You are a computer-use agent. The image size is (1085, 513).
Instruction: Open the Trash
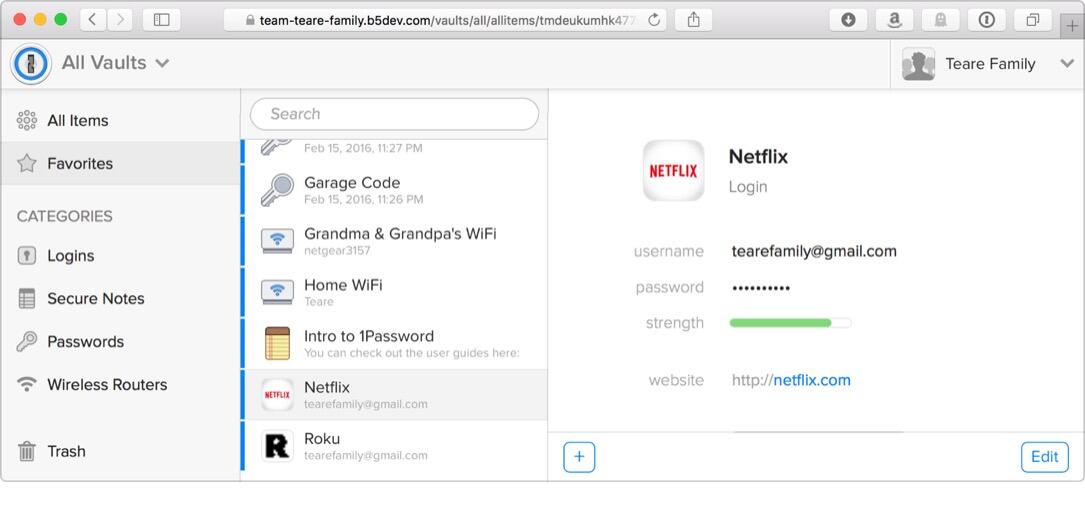click(120, 451)
